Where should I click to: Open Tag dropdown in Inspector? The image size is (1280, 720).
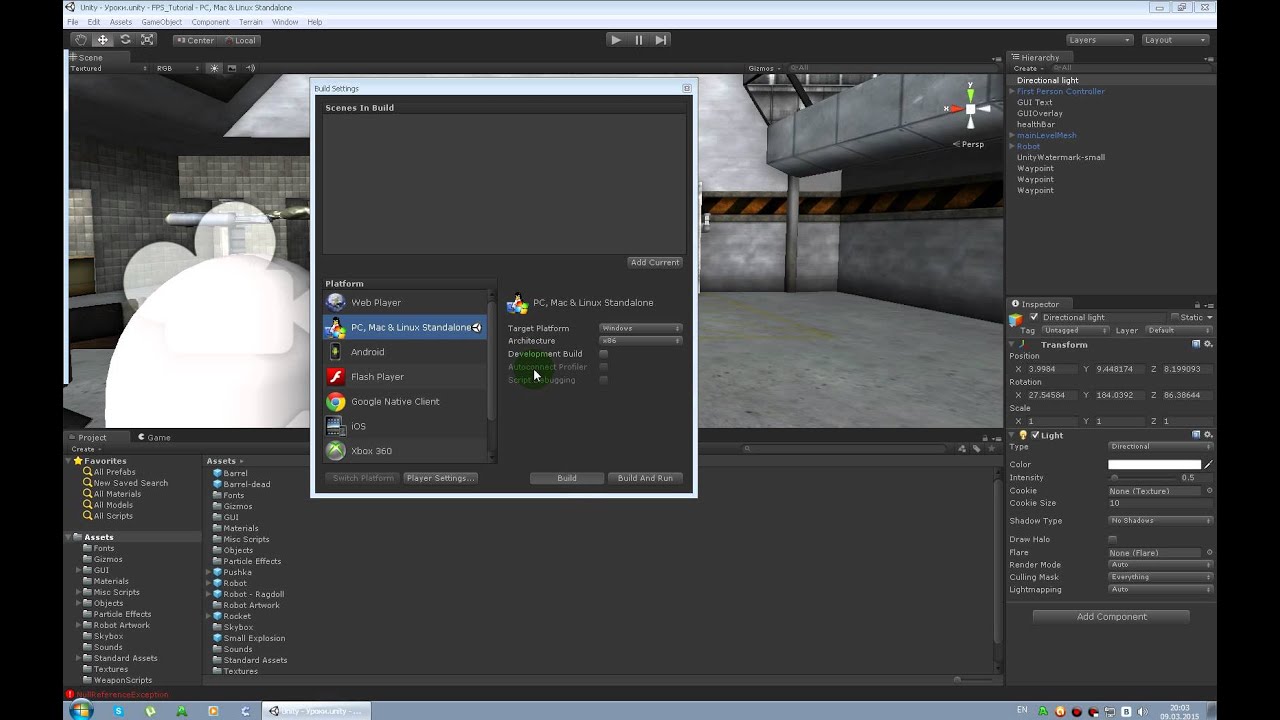coord(1075,330)
